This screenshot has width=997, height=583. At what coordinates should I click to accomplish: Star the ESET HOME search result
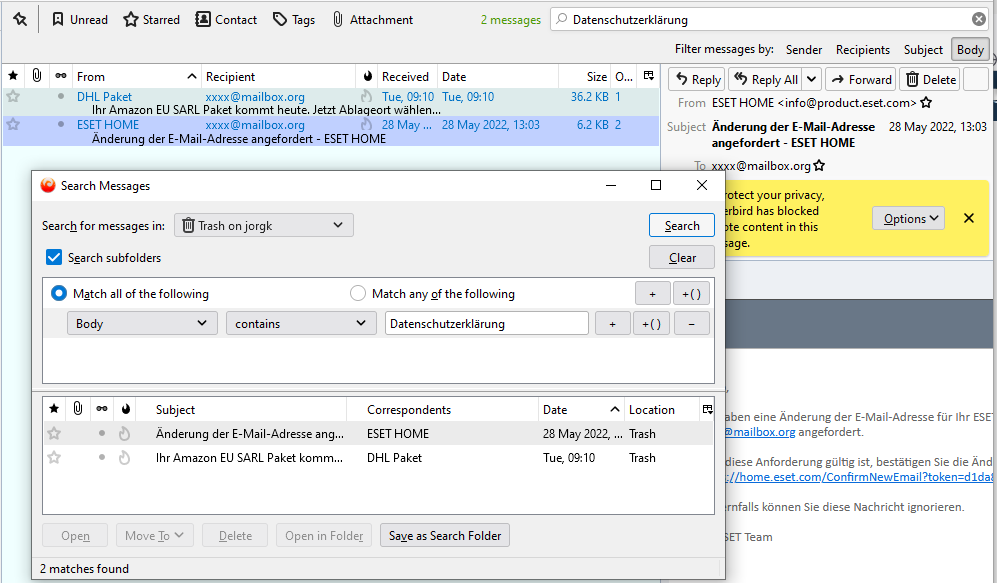(54, 434)
